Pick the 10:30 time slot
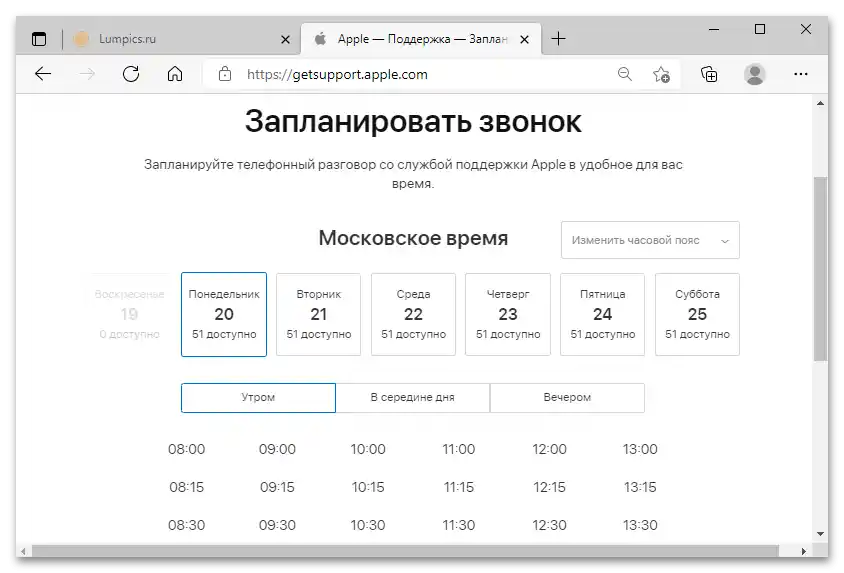Image resolution: width=844 pixels, height=573 pixels. click(368, 525)
